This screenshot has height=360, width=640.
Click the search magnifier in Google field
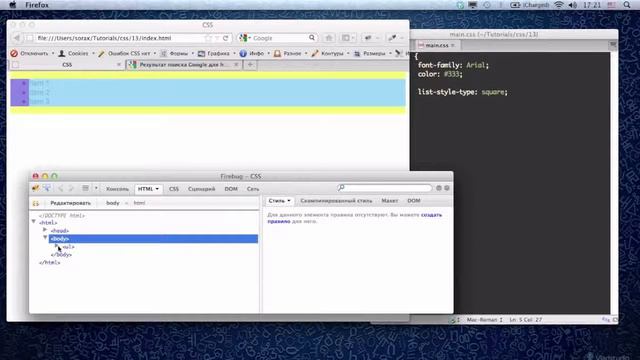click(312, 38)
